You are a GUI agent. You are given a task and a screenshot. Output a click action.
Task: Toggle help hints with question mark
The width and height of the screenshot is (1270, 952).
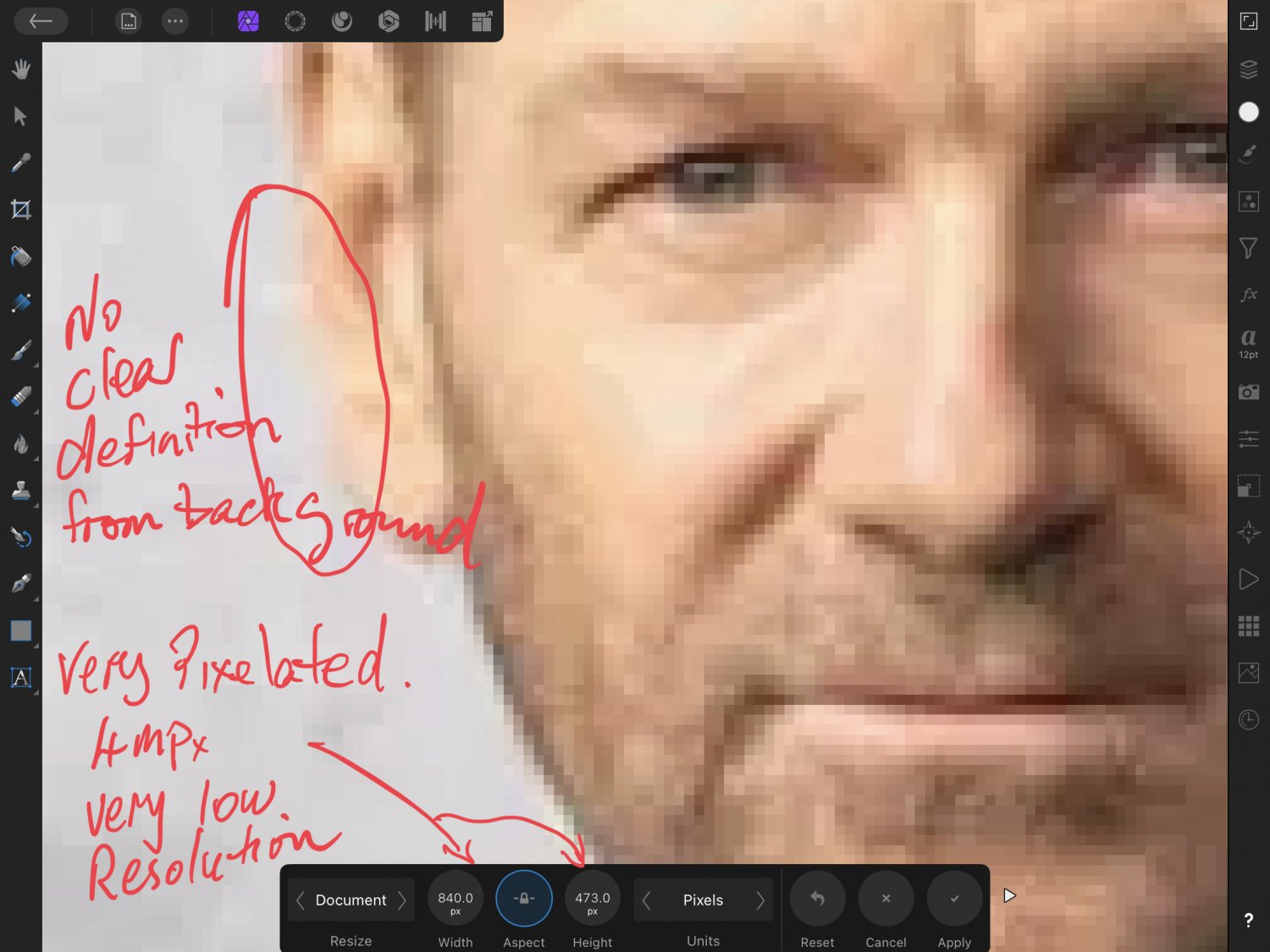pyautogui.click(x=1248, y=921)
